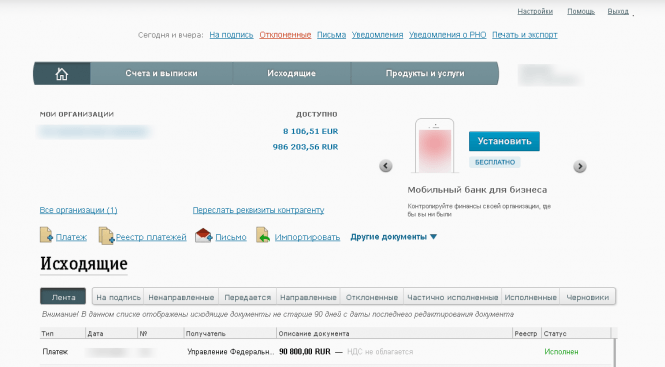Screen dimensions: 665x367
Task: Open the Счета и выписки menu
Action: (161, 73)
